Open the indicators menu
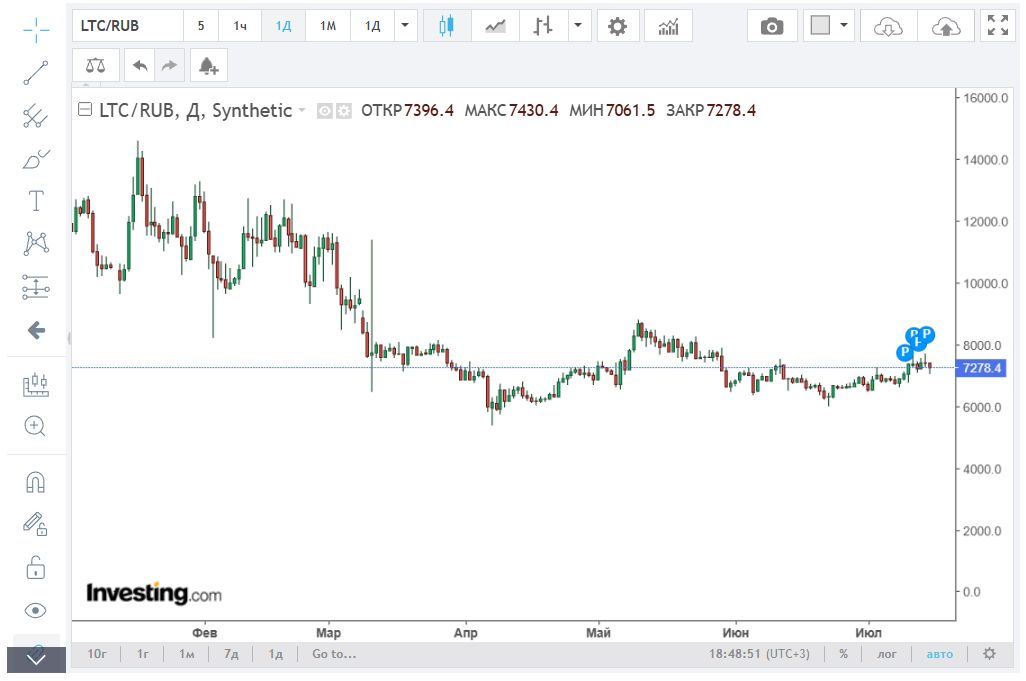 pos(668,26)
